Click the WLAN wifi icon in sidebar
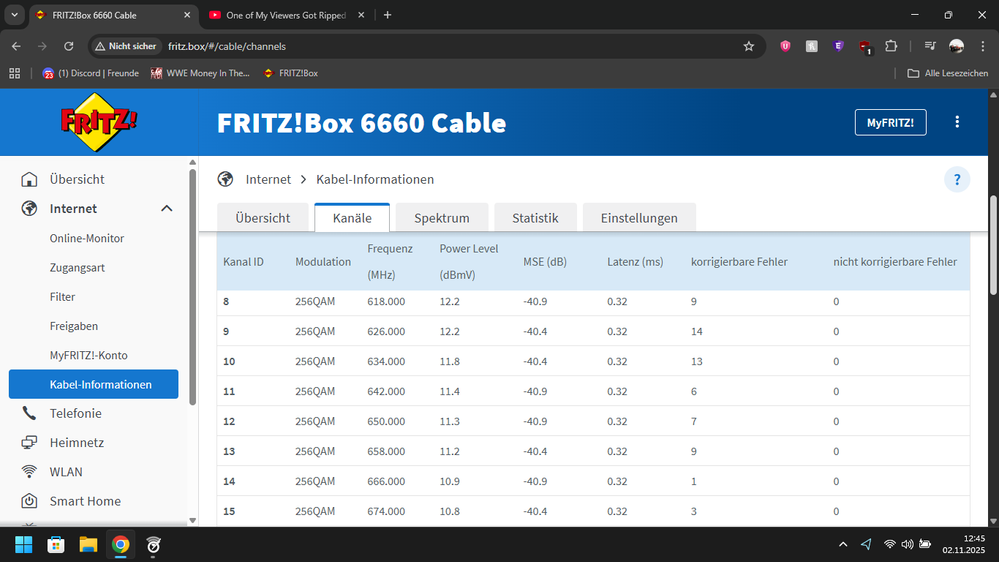The width and height of the screenshot is (999, 562). (29, 472)
